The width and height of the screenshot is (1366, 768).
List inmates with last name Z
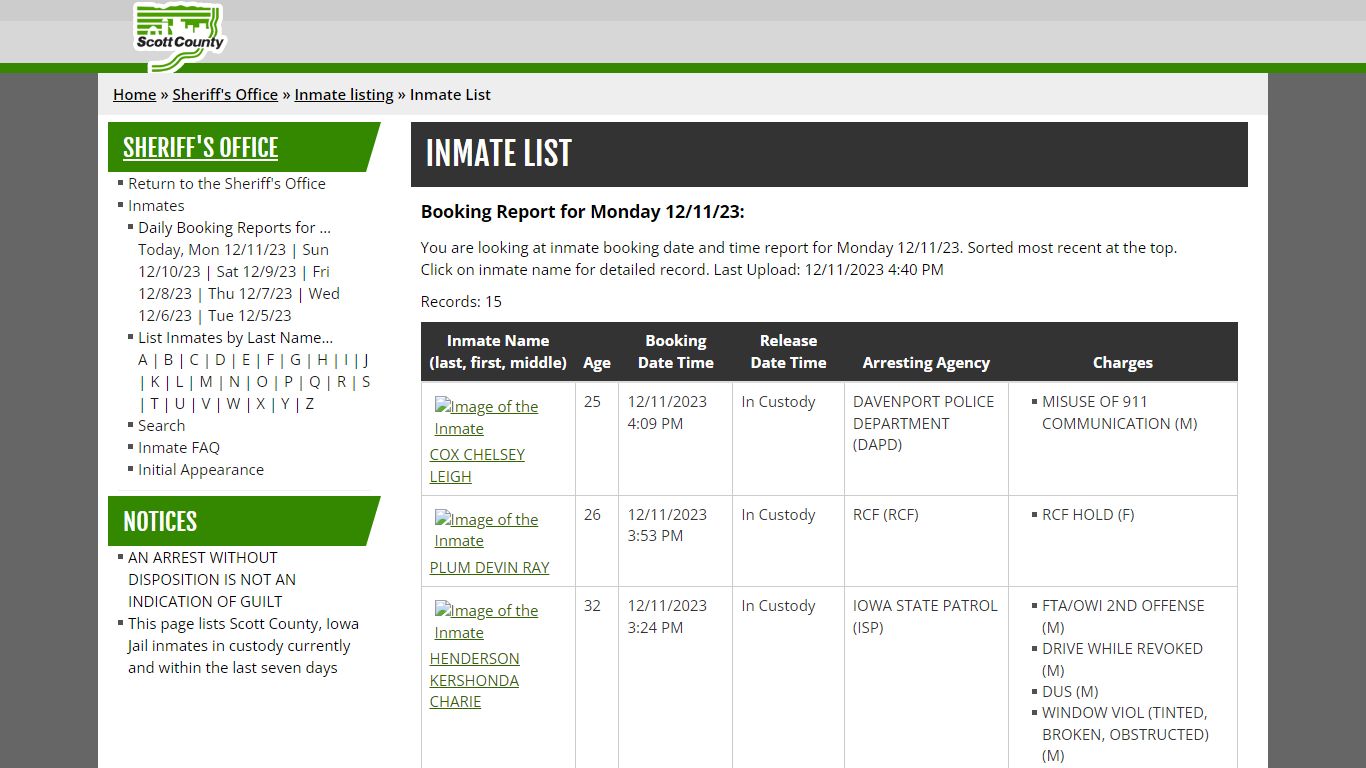pos(310,403)
